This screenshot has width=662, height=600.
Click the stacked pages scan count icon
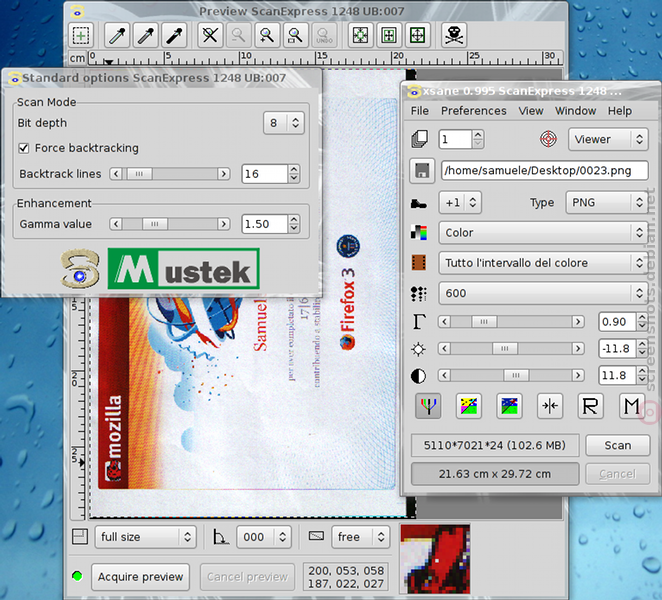tap(419, 139)
